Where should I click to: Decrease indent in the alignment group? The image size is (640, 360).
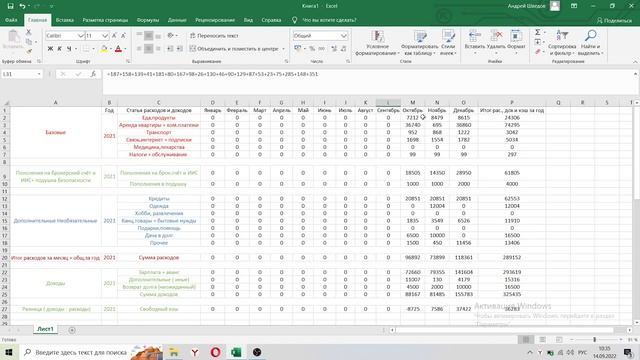point(170,49)
